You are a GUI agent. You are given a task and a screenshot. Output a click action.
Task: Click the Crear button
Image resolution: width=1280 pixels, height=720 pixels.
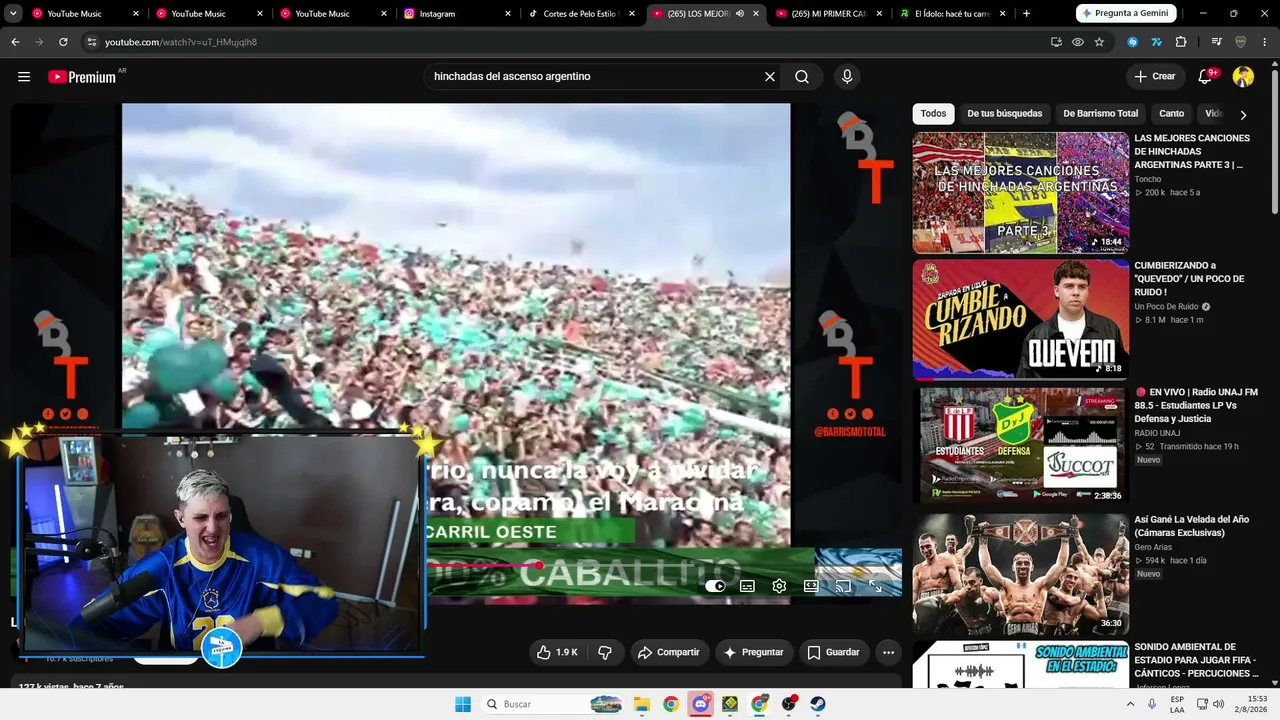(1156, 77)
